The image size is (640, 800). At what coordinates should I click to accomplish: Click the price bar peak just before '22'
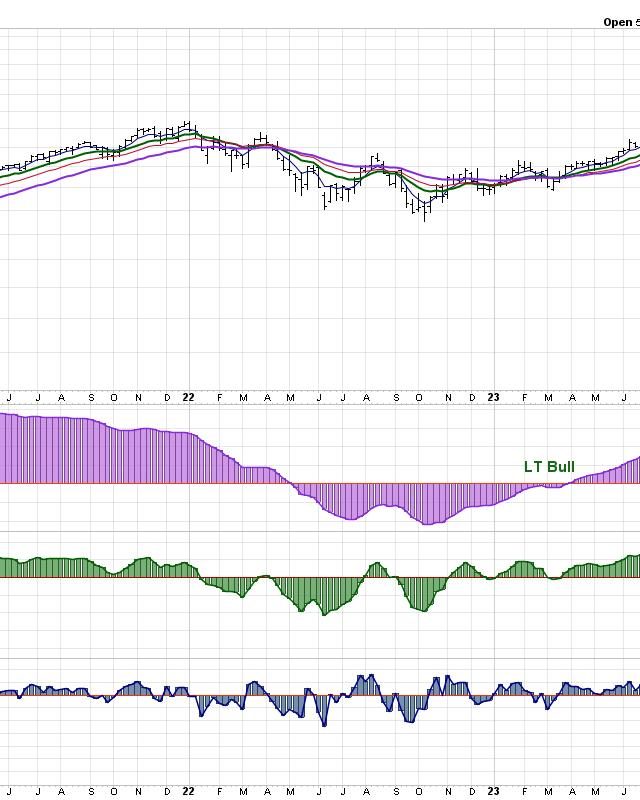coord(187,126)
